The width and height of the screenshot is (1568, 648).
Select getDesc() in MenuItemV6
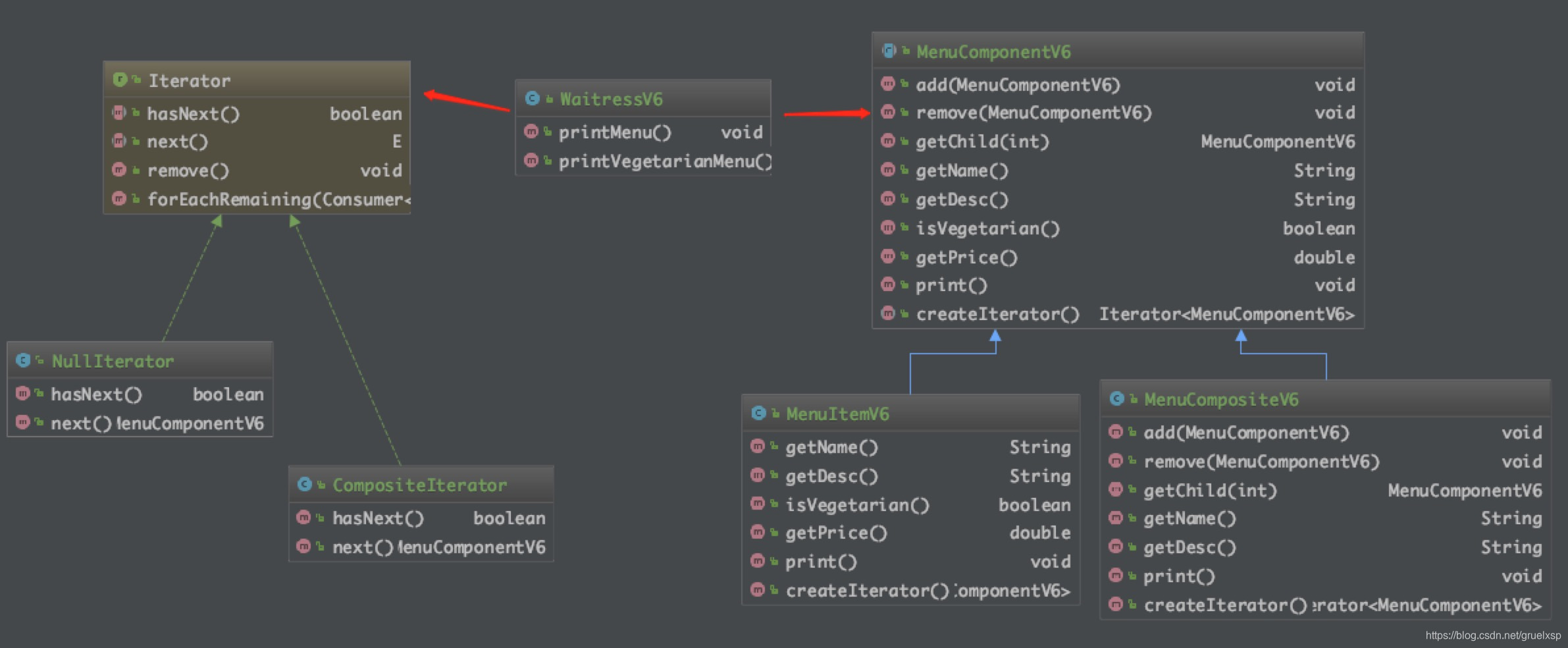(831, 476)
